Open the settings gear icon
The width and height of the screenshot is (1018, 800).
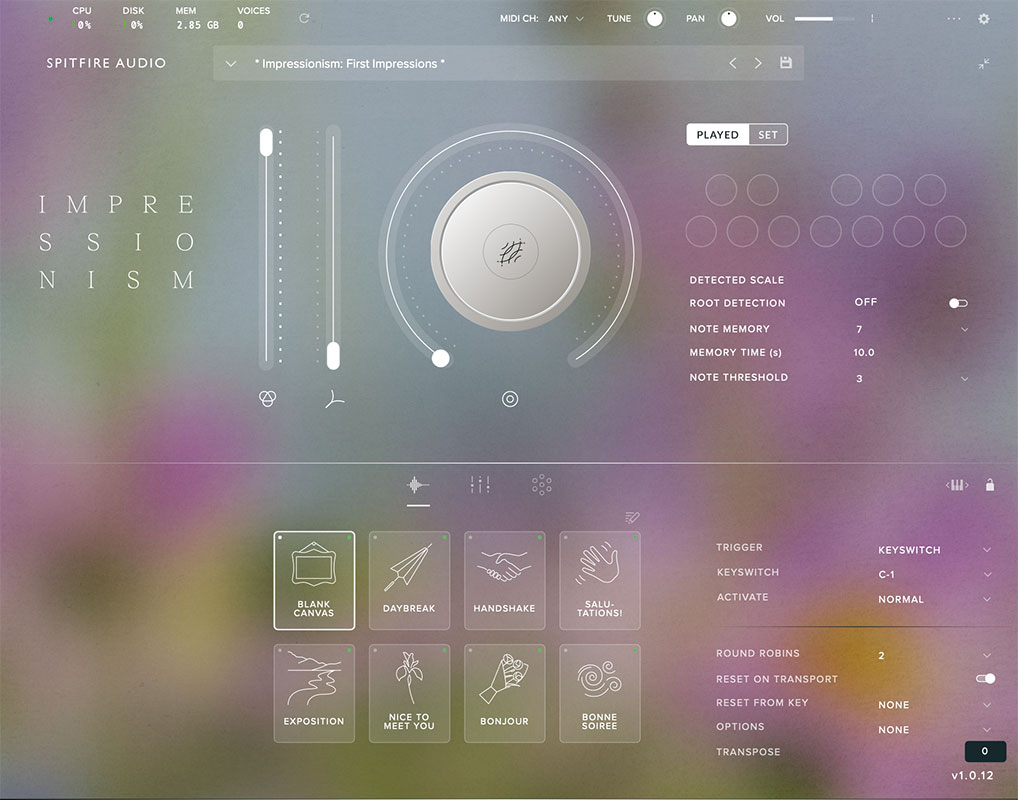984,19
